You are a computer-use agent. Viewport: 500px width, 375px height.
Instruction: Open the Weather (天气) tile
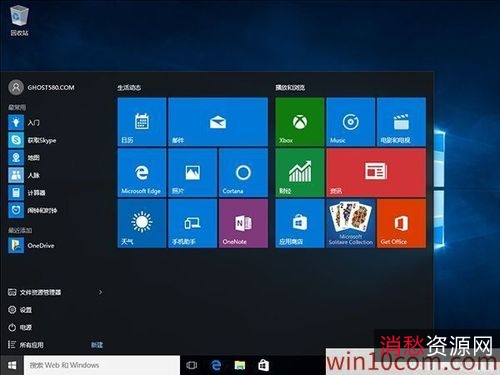[142, 223]
